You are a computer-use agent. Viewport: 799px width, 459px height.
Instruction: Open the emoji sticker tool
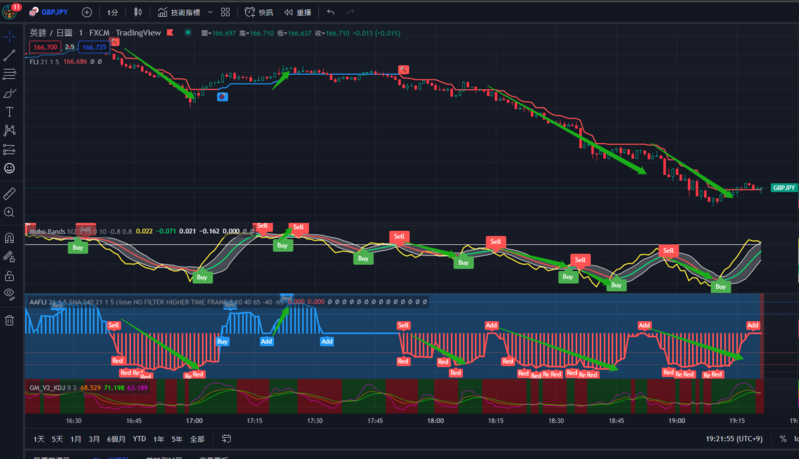9,168
